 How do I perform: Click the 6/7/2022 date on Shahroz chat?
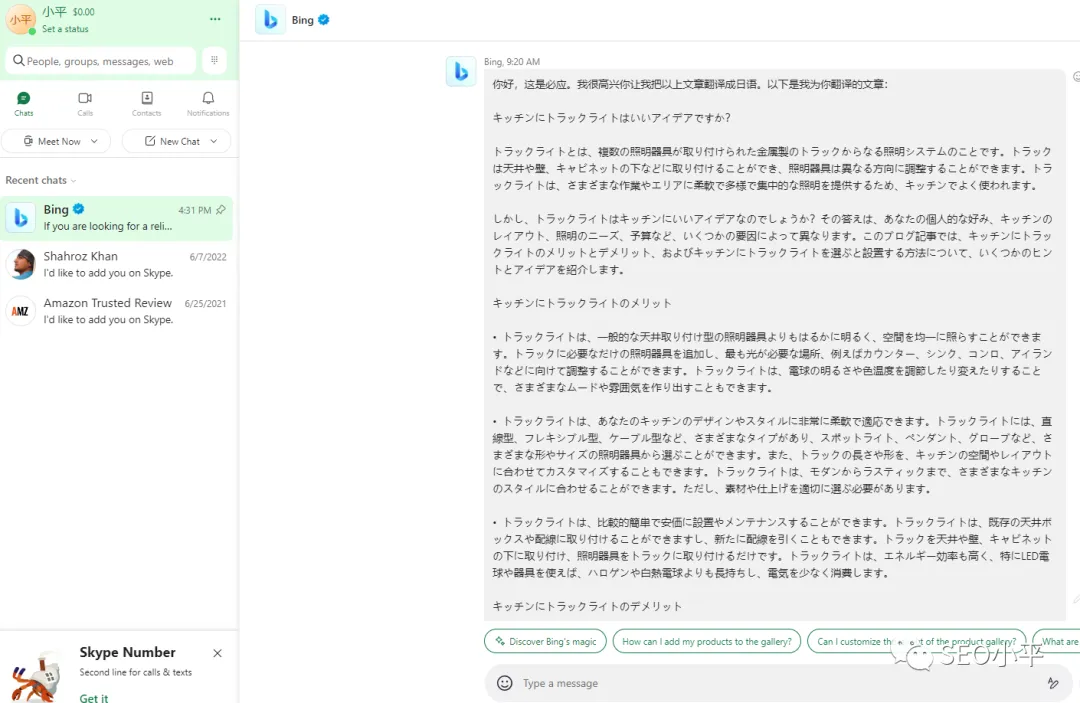[x=208, y=257]
